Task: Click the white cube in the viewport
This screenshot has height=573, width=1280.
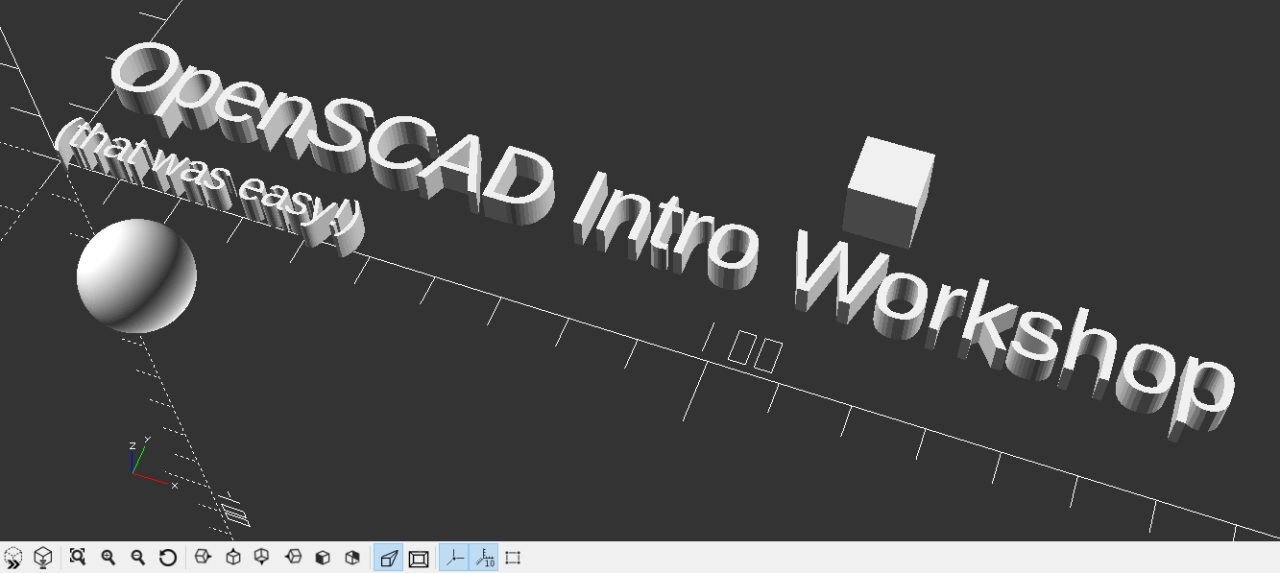Action: 888,192
